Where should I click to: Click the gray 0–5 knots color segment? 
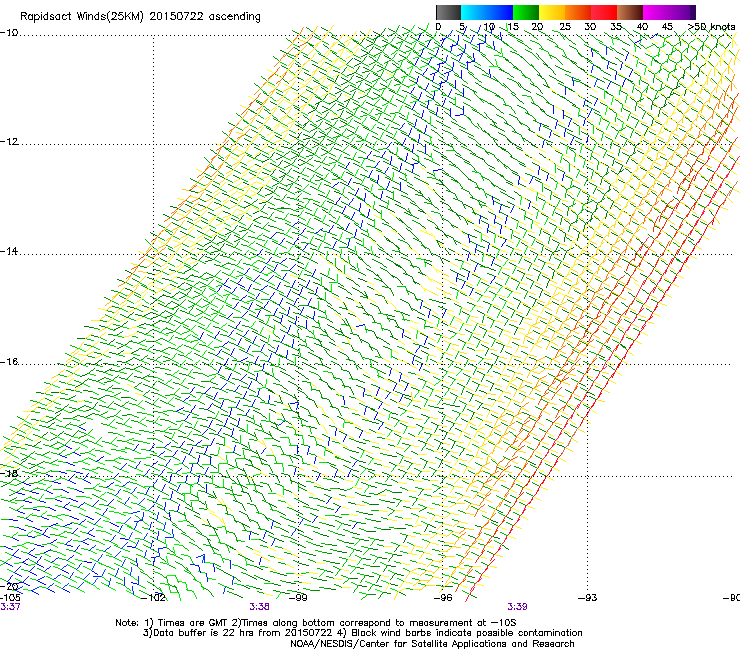[x=448, y=12]
